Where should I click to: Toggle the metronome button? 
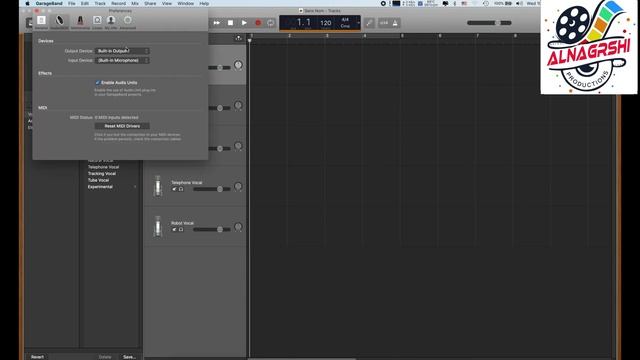(395, 23)
